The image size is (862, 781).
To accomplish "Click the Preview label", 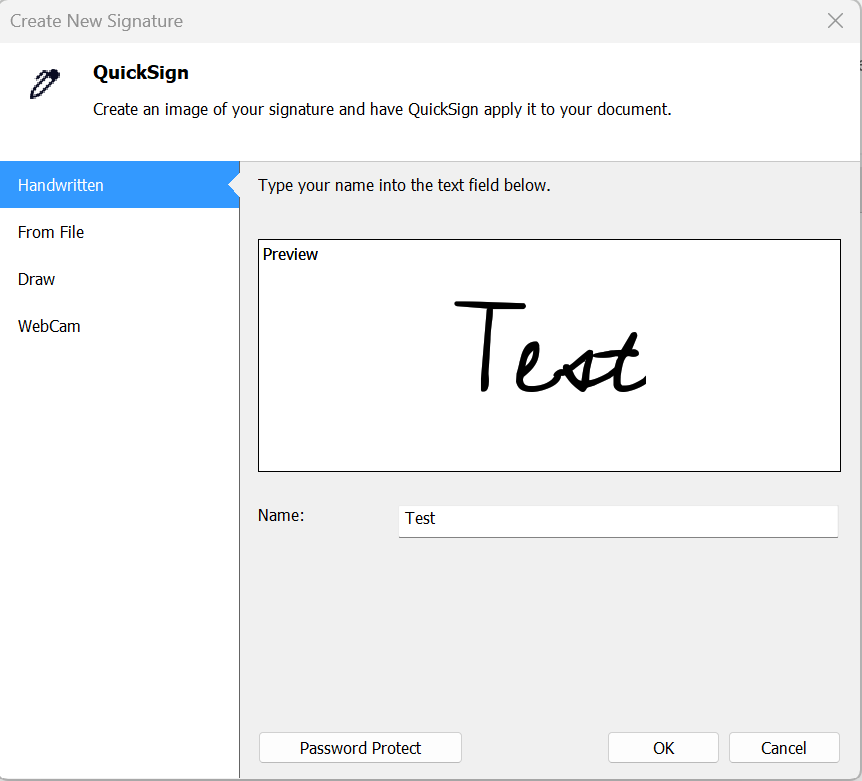I will pos(290,254).
